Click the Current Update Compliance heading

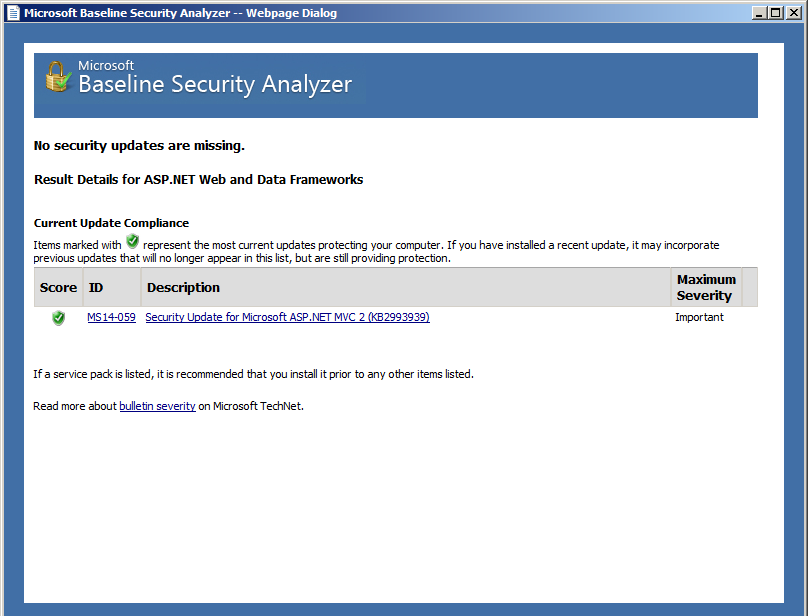[x=111, y=223]
